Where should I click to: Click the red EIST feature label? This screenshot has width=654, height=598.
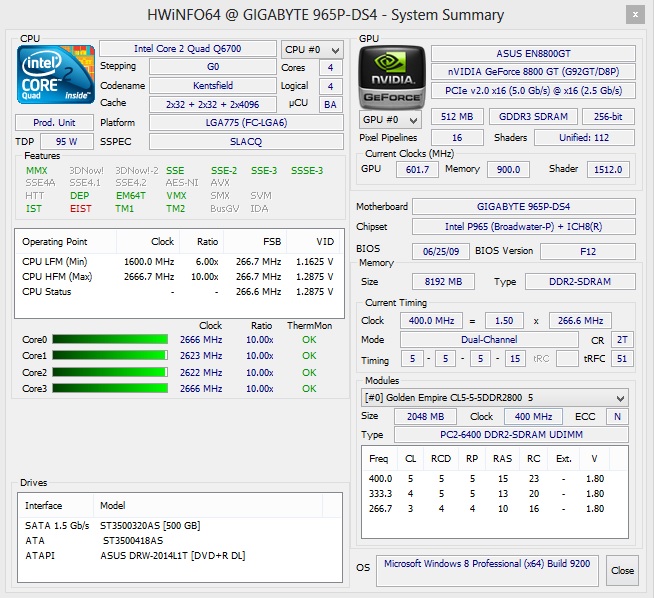[80, 209]
